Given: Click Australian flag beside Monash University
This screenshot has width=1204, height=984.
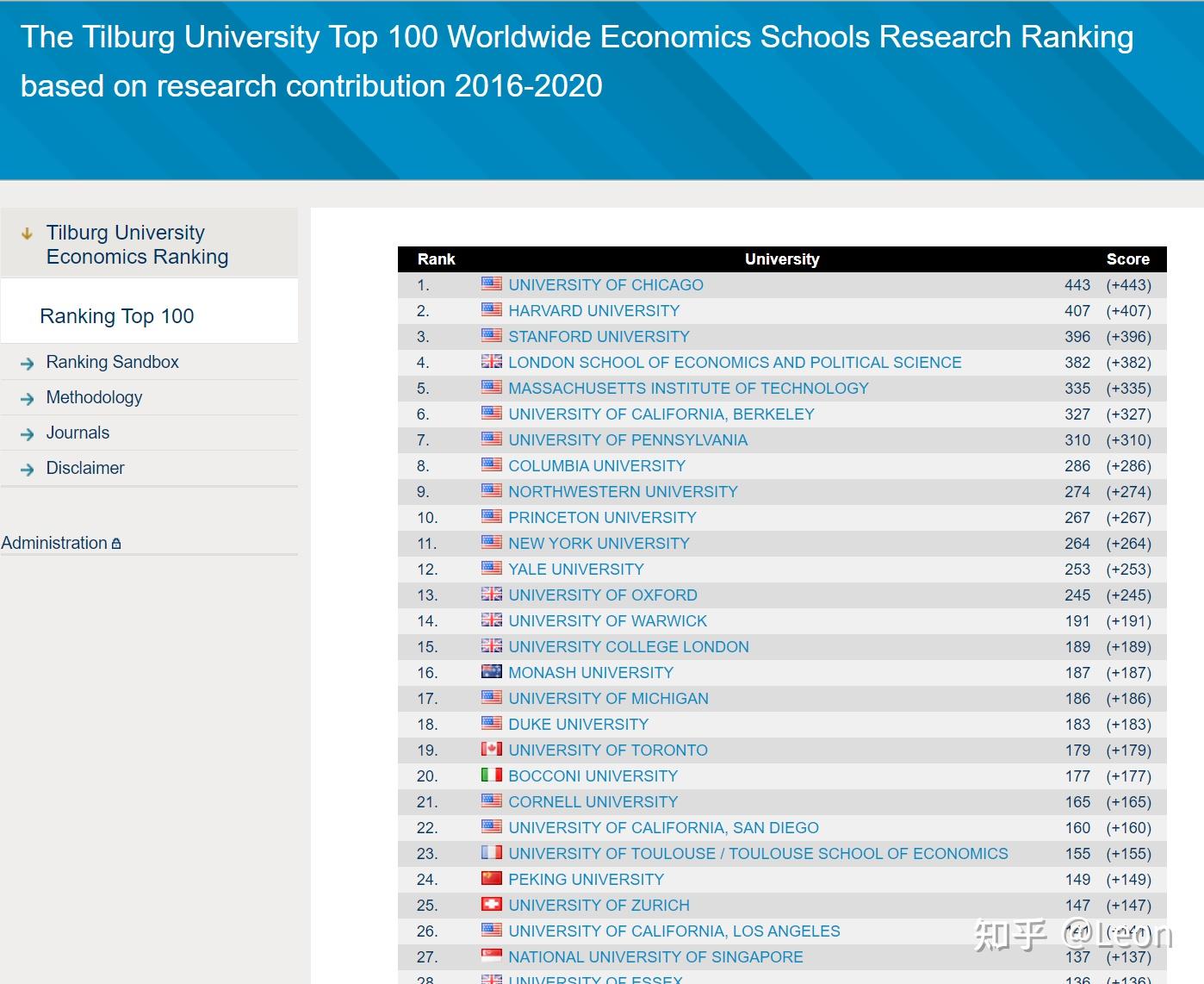Looking at the screenshot, I should (x=492, y=671).
